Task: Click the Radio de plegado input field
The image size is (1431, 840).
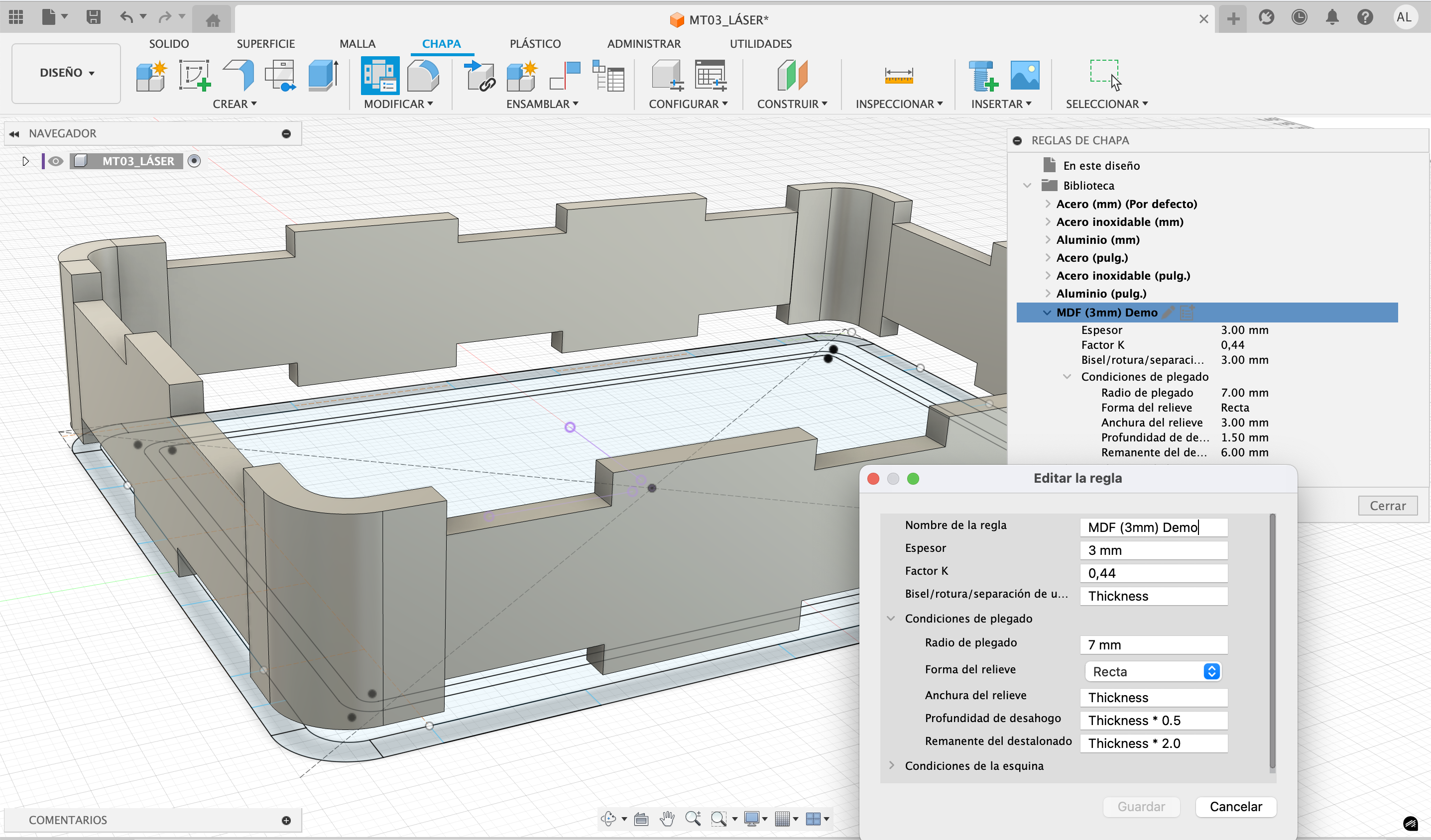Action: tap(1153, 645)
